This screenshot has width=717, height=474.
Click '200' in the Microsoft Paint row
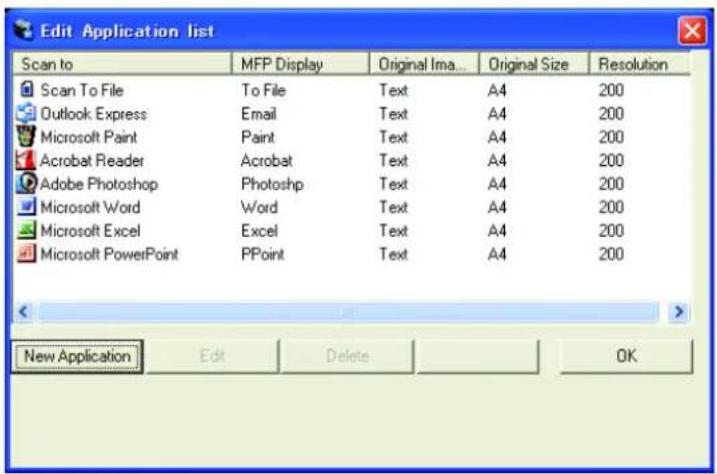pos(611,137)
